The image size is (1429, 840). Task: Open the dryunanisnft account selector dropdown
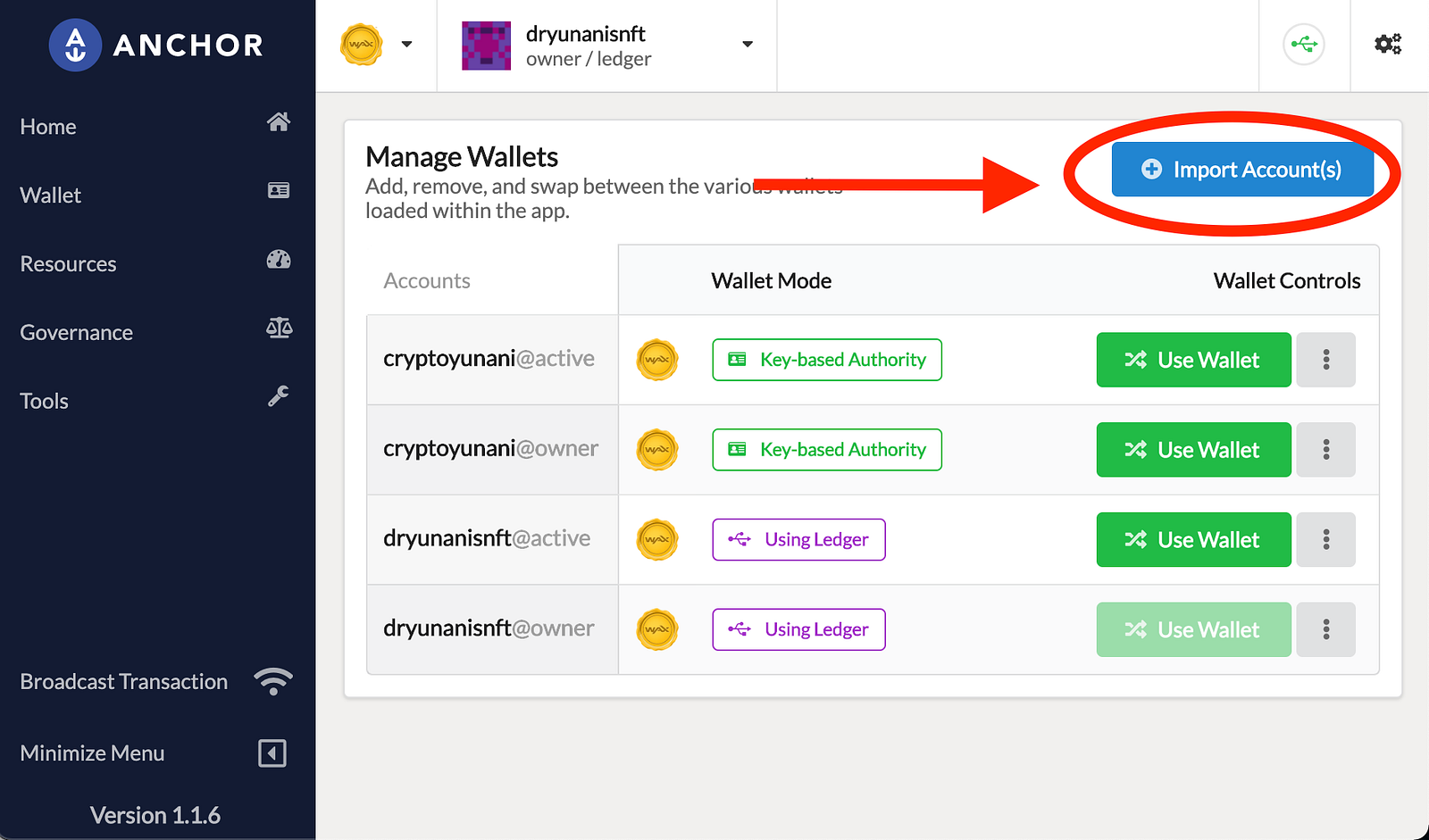click(x=747, y=44)
